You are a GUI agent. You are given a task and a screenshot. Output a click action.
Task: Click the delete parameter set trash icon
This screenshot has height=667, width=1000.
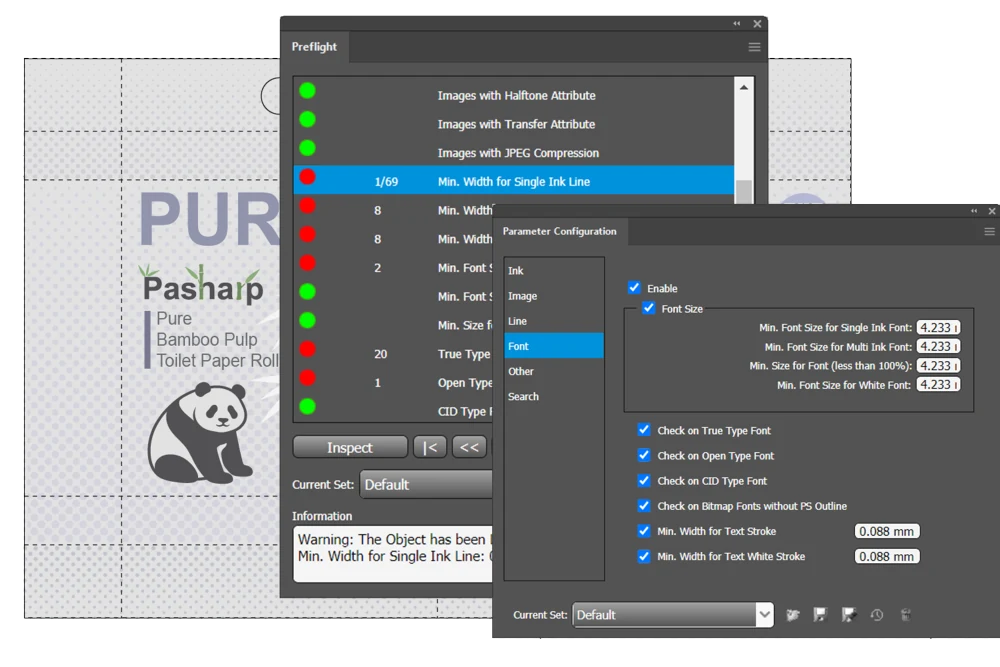tap(905, 615)
